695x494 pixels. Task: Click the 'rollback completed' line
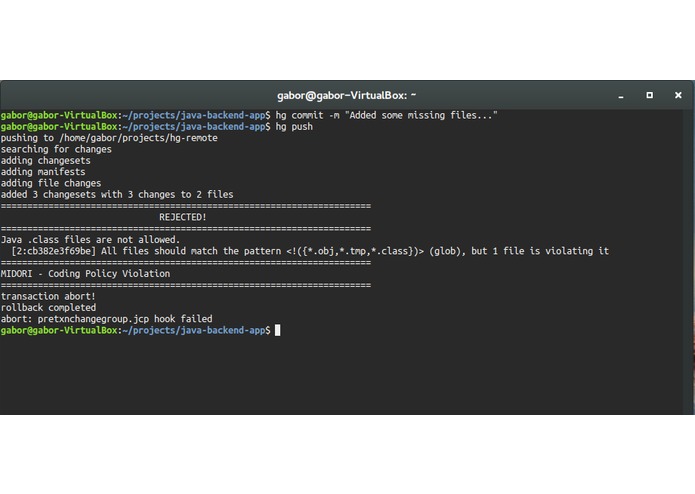tap(48, 307)
